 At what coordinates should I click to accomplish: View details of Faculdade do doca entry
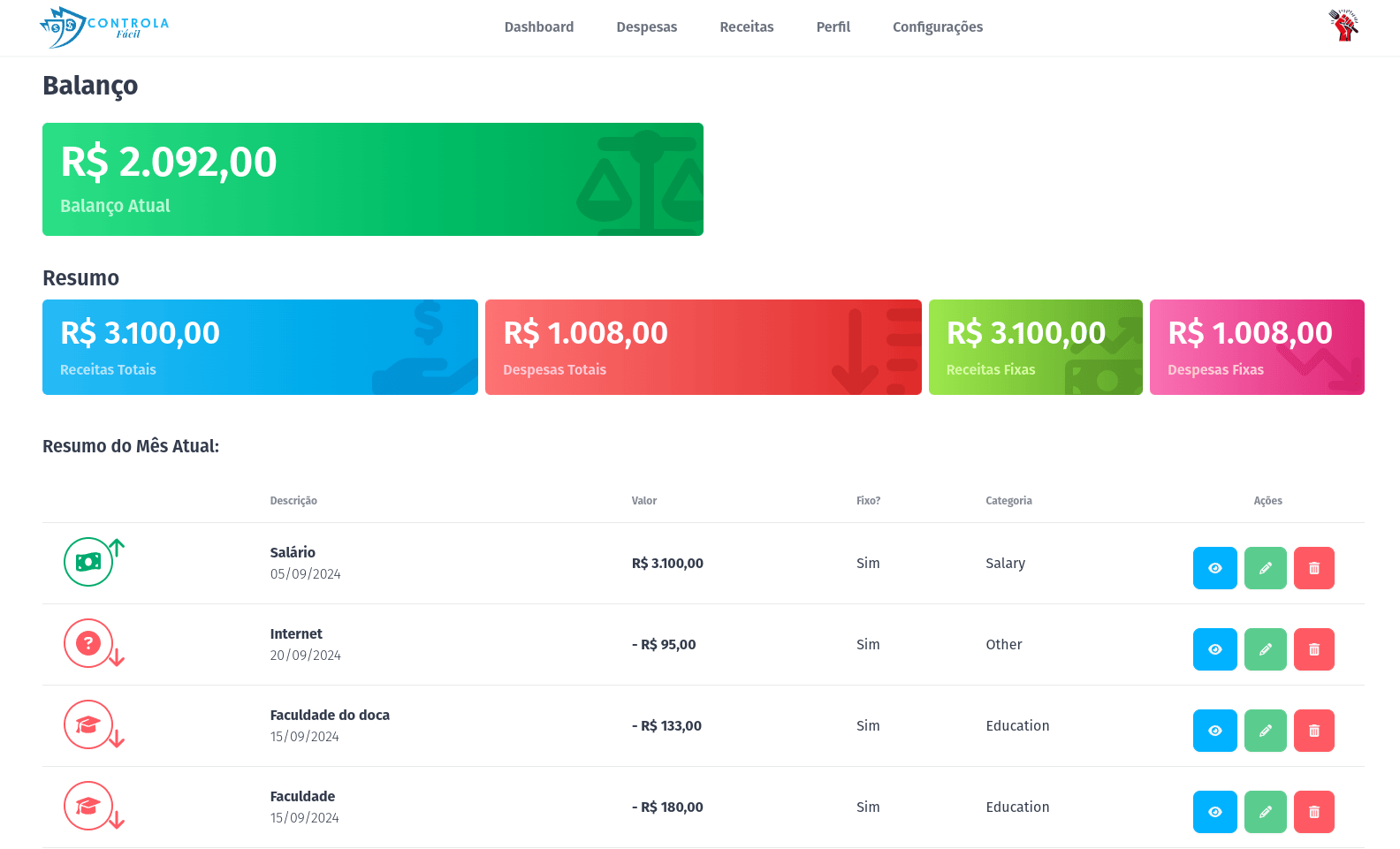coord(1214,731)
